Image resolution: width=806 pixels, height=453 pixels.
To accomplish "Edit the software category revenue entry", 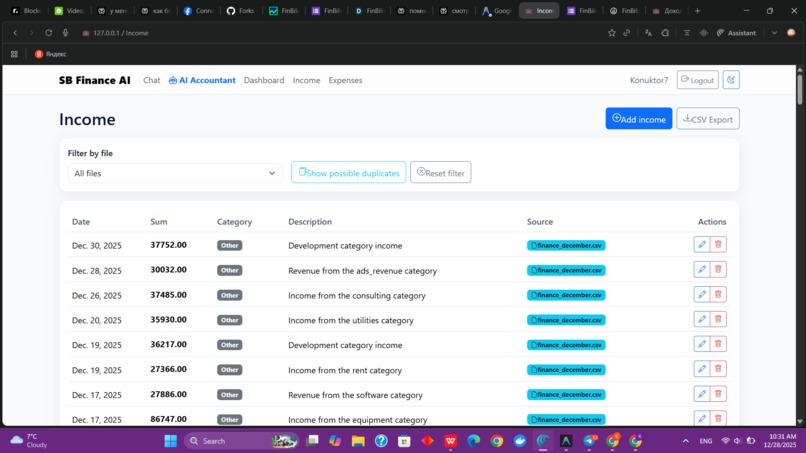I will click(702, 394).
